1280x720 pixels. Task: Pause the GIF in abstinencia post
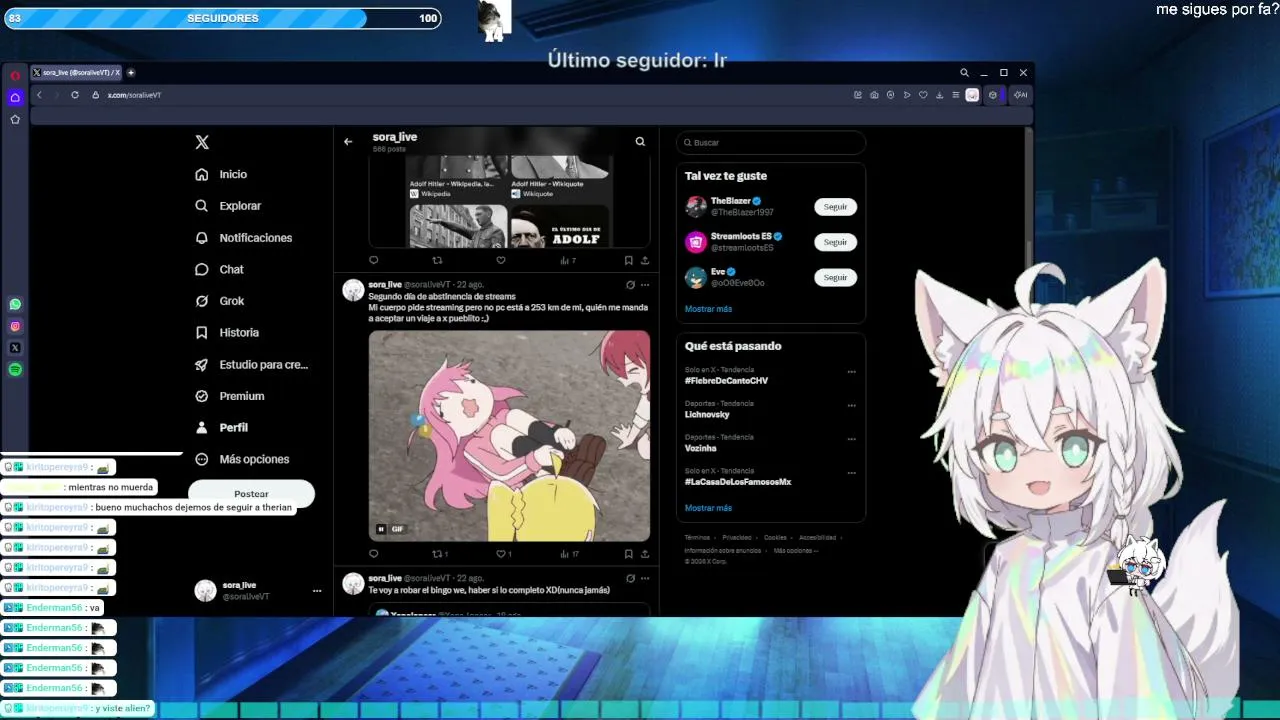tap(381, 529)
